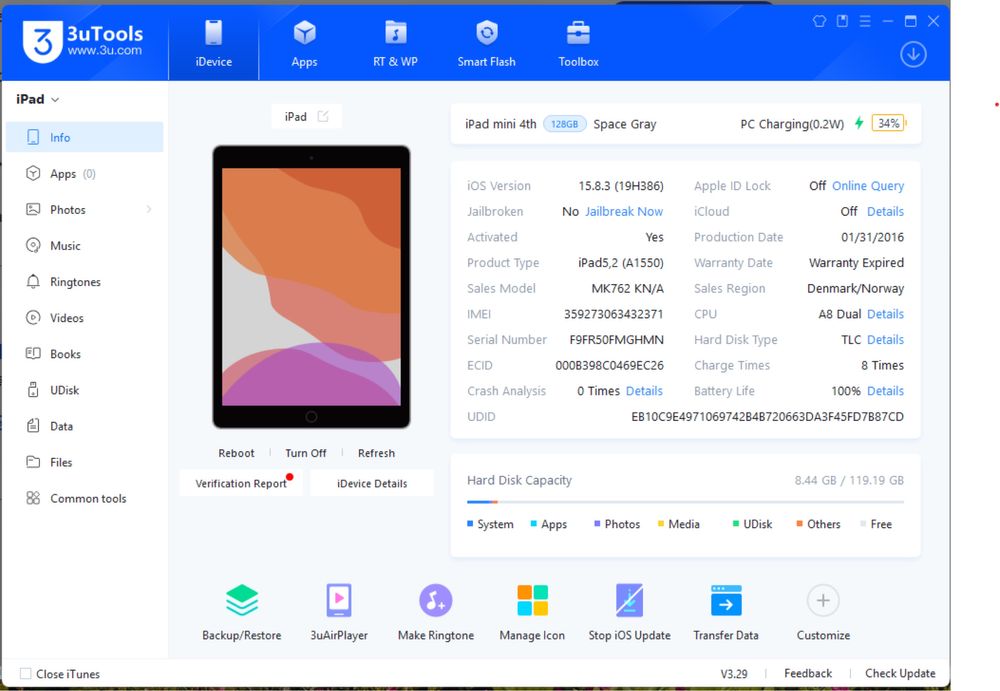Open Battery Life Details link
This screenshot has height=691, width=1000.
tap(885, 390)
